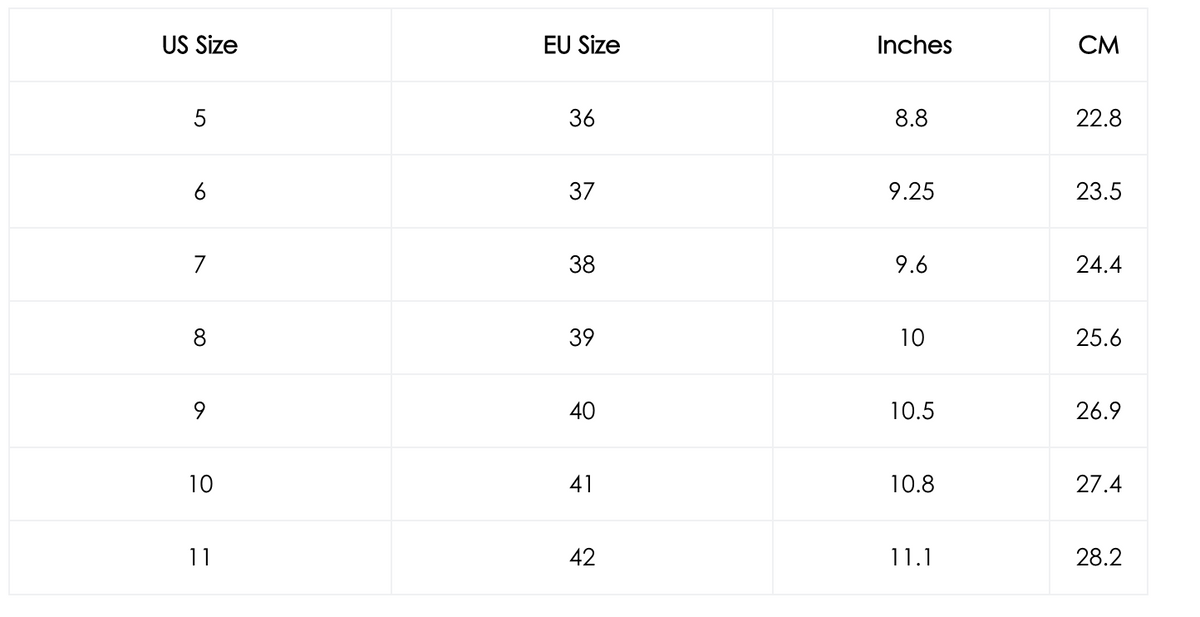The height and width of the screenshot is (617, 1200).
Task: Select the 27.4 CM cell
Action: tap(1099, 484)
